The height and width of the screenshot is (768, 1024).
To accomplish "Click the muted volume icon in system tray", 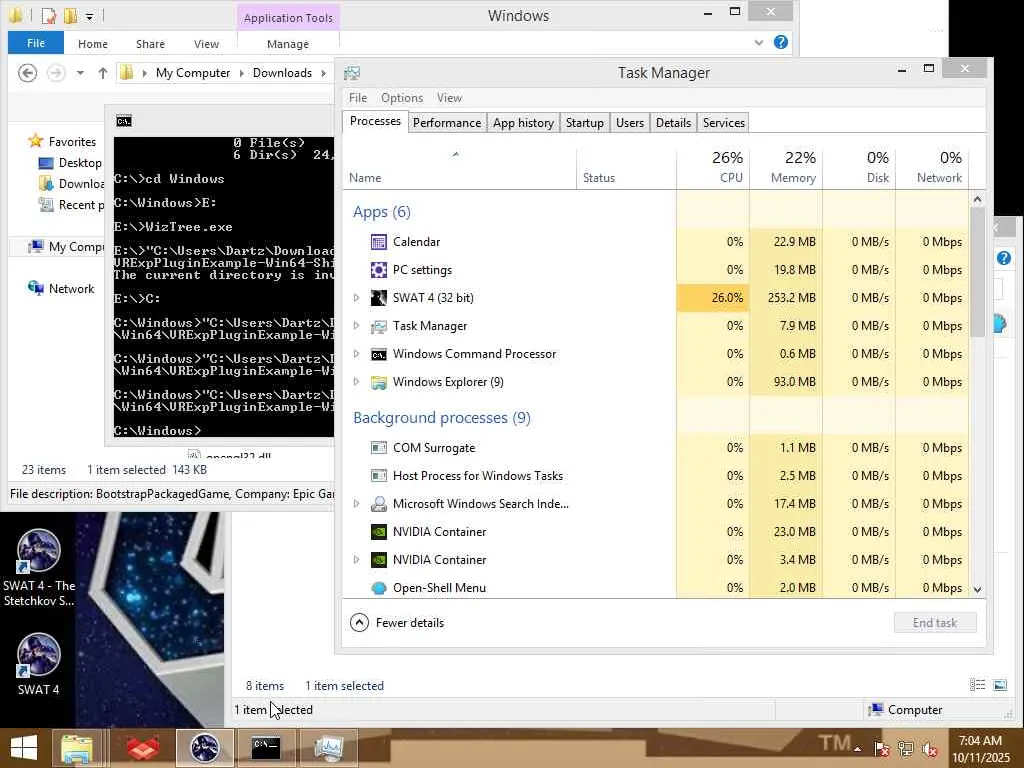I will point(931,749).
